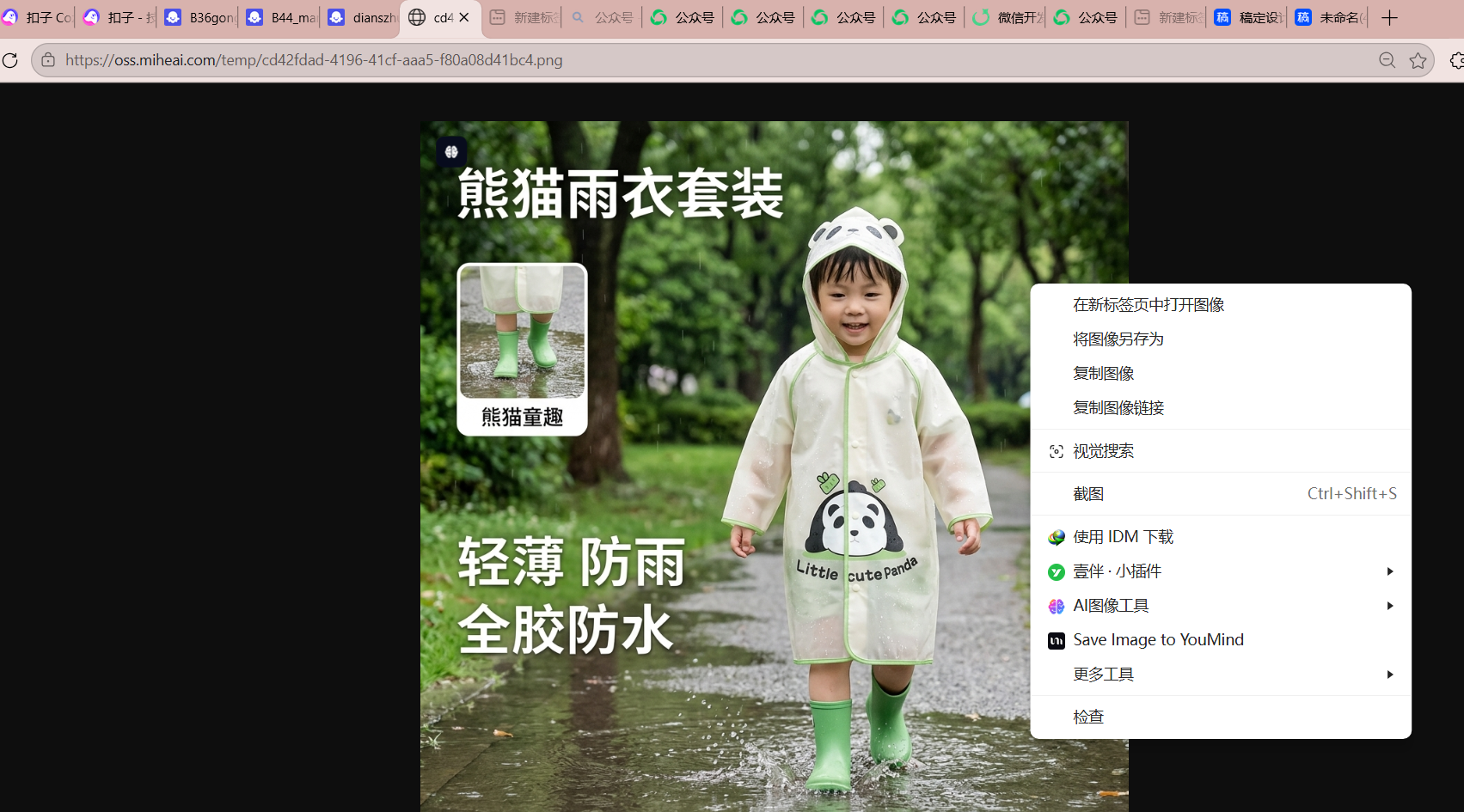Image resolution: width=1464 pixels, height=812 pixels.
Task: Click the IDM downloader icon in the context menu
Action: click(x=1055, y=536)
